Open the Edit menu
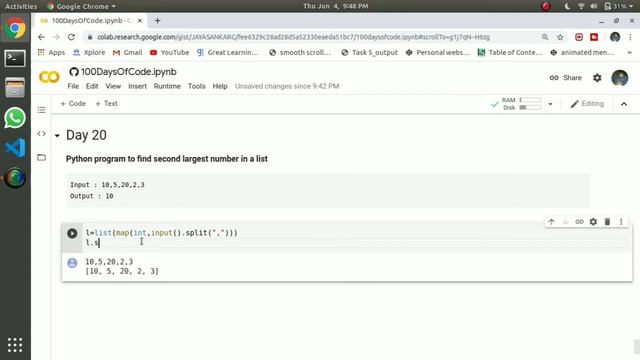This screenshot has width=640, height=360. point(92,86)
